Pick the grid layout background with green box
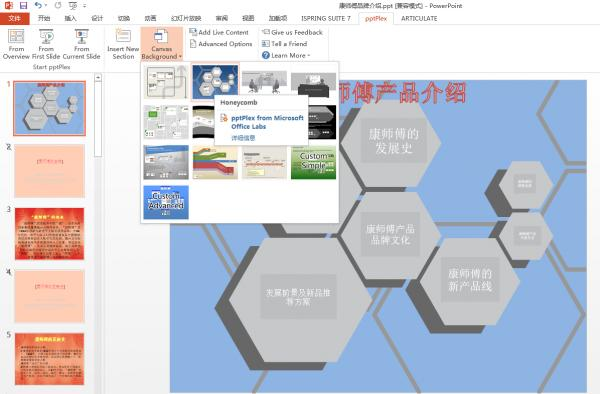This screenshot has width=600, height=394. [166, 122]
